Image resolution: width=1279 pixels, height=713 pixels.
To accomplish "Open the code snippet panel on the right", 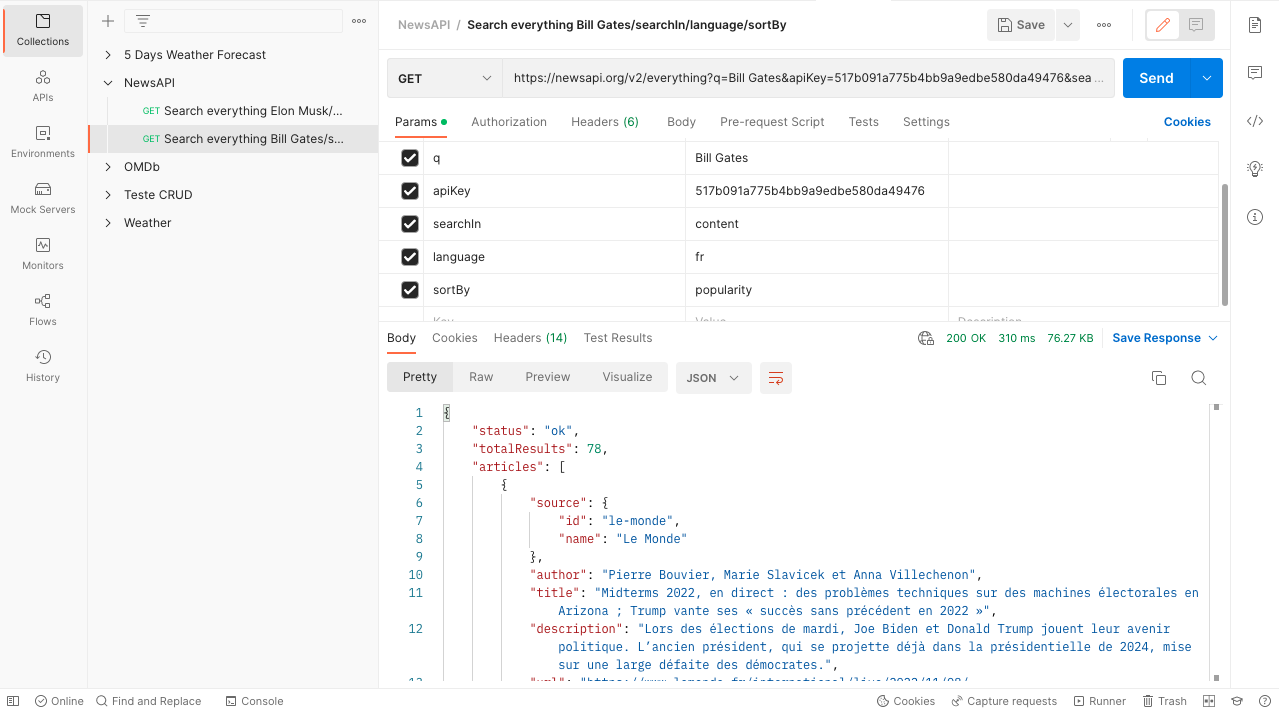I will click(x=1254, y=121).
